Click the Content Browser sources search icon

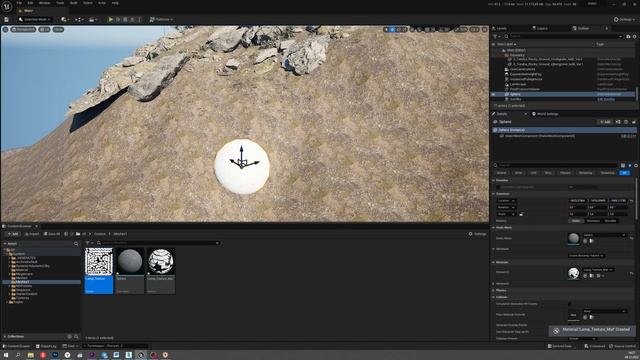[76, 244]
